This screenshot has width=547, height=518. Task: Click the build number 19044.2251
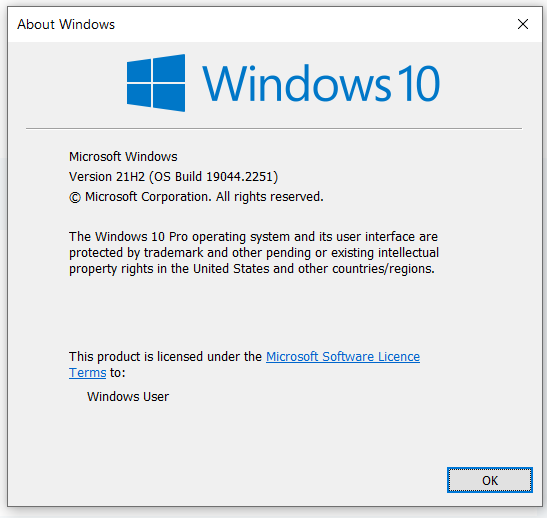pos(239,177)
